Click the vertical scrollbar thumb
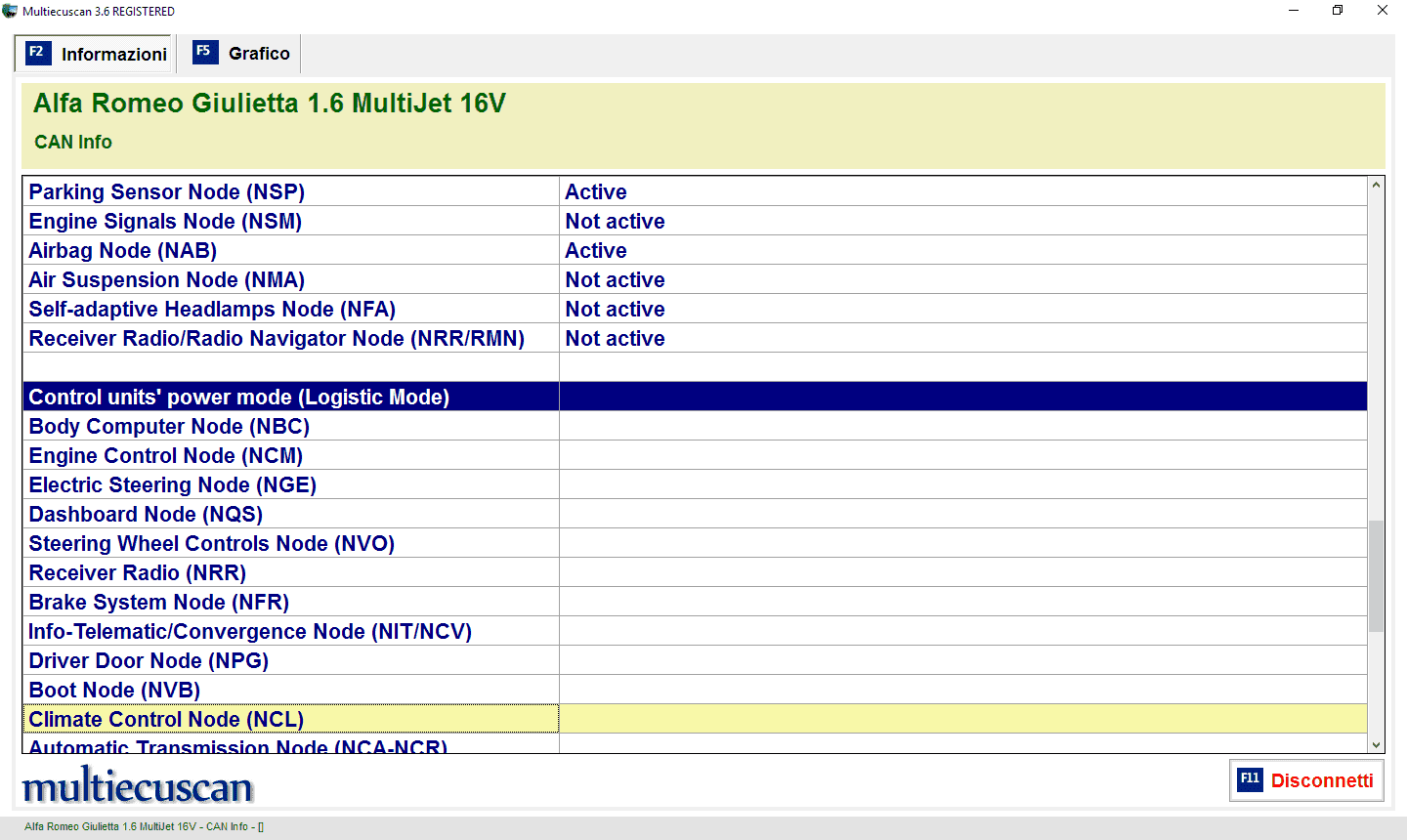This screenshot has width=1407, height=840. point(1376,576)
